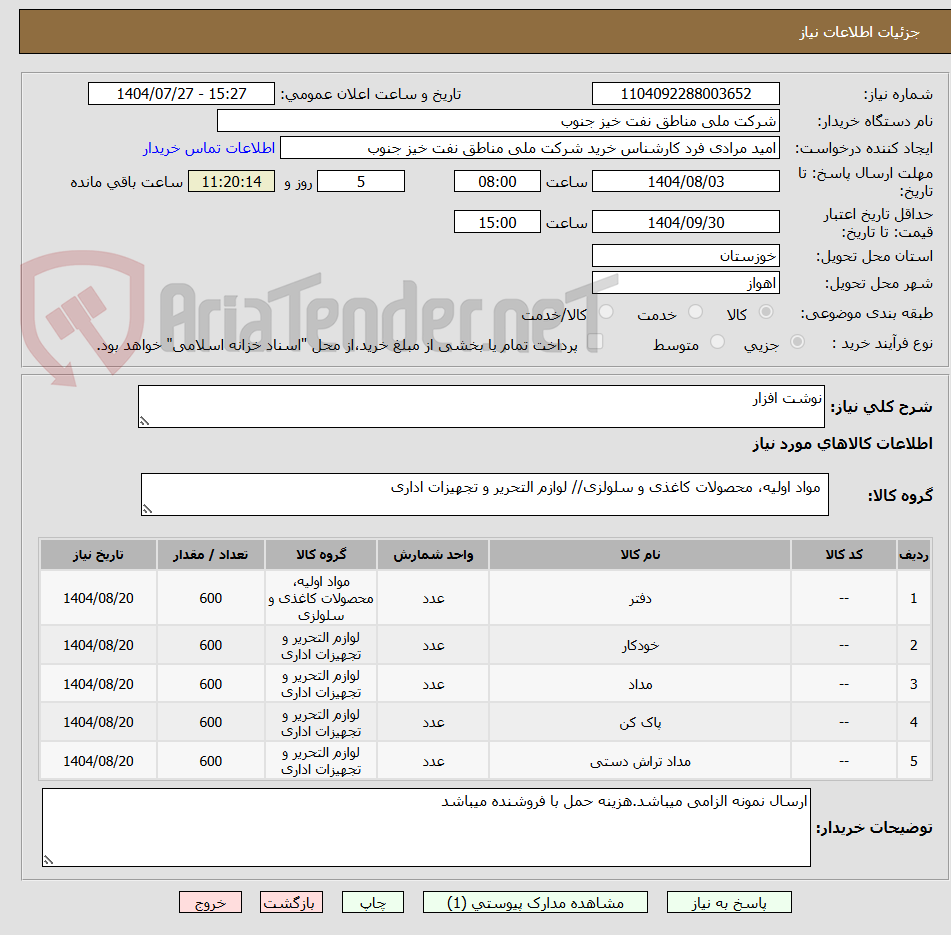Click the validity hour field 15:00
The image size is (951, 935).
point(497,222)
